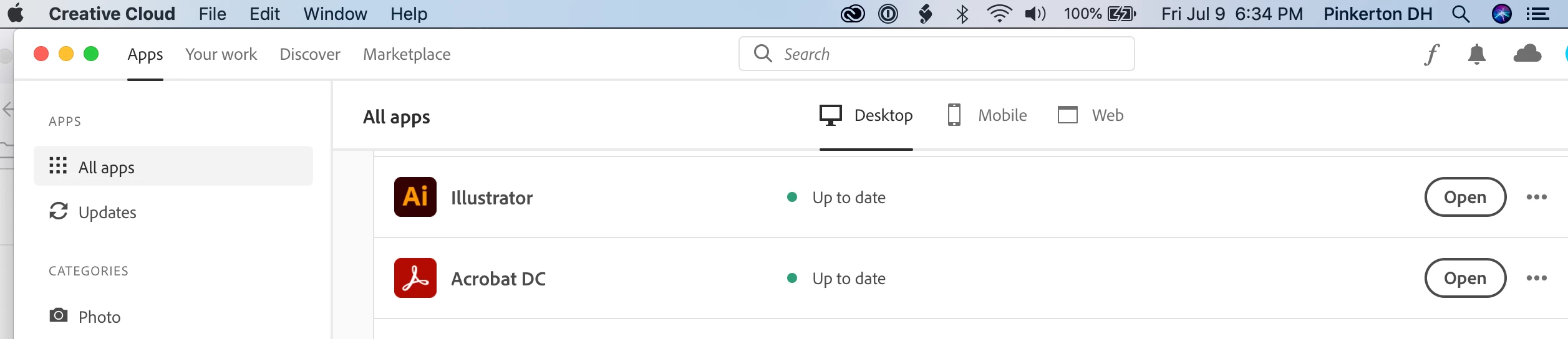Open the Discover tab
The width and height of the screenshot is (1568, 339).
pos(310,55)
